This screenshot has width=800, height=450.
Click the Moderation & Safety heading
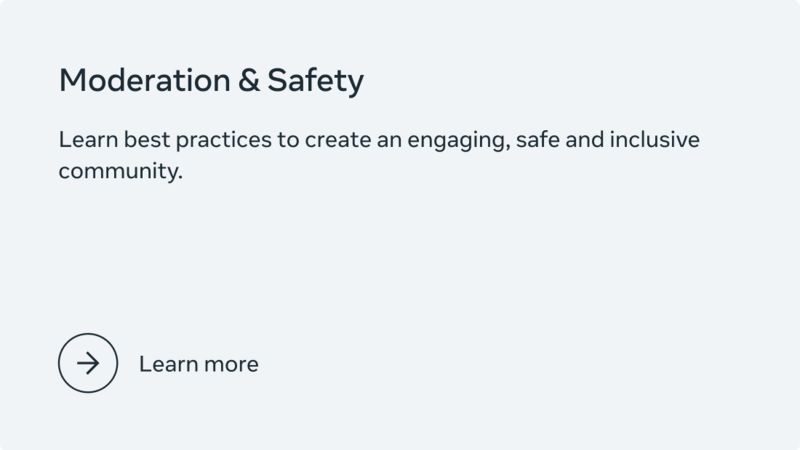click(211, 81)
